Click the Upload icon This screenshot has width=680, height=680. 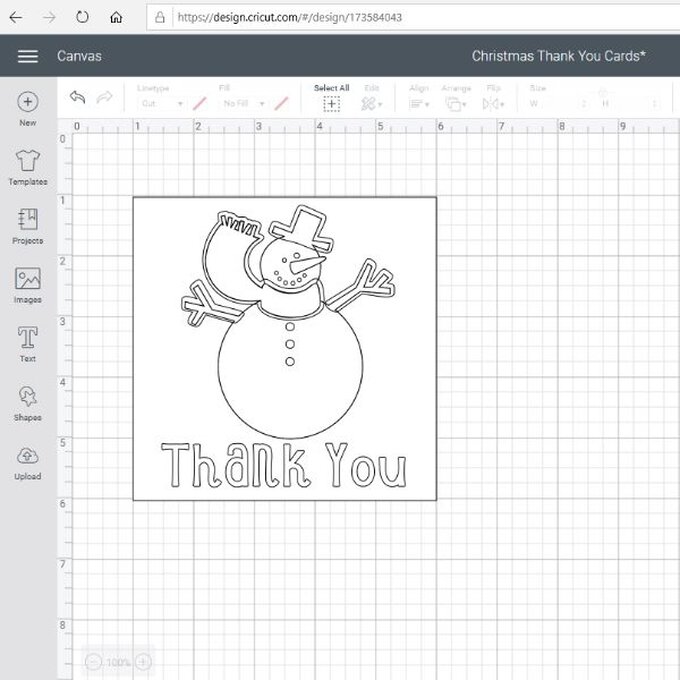[x=28, y=456]
